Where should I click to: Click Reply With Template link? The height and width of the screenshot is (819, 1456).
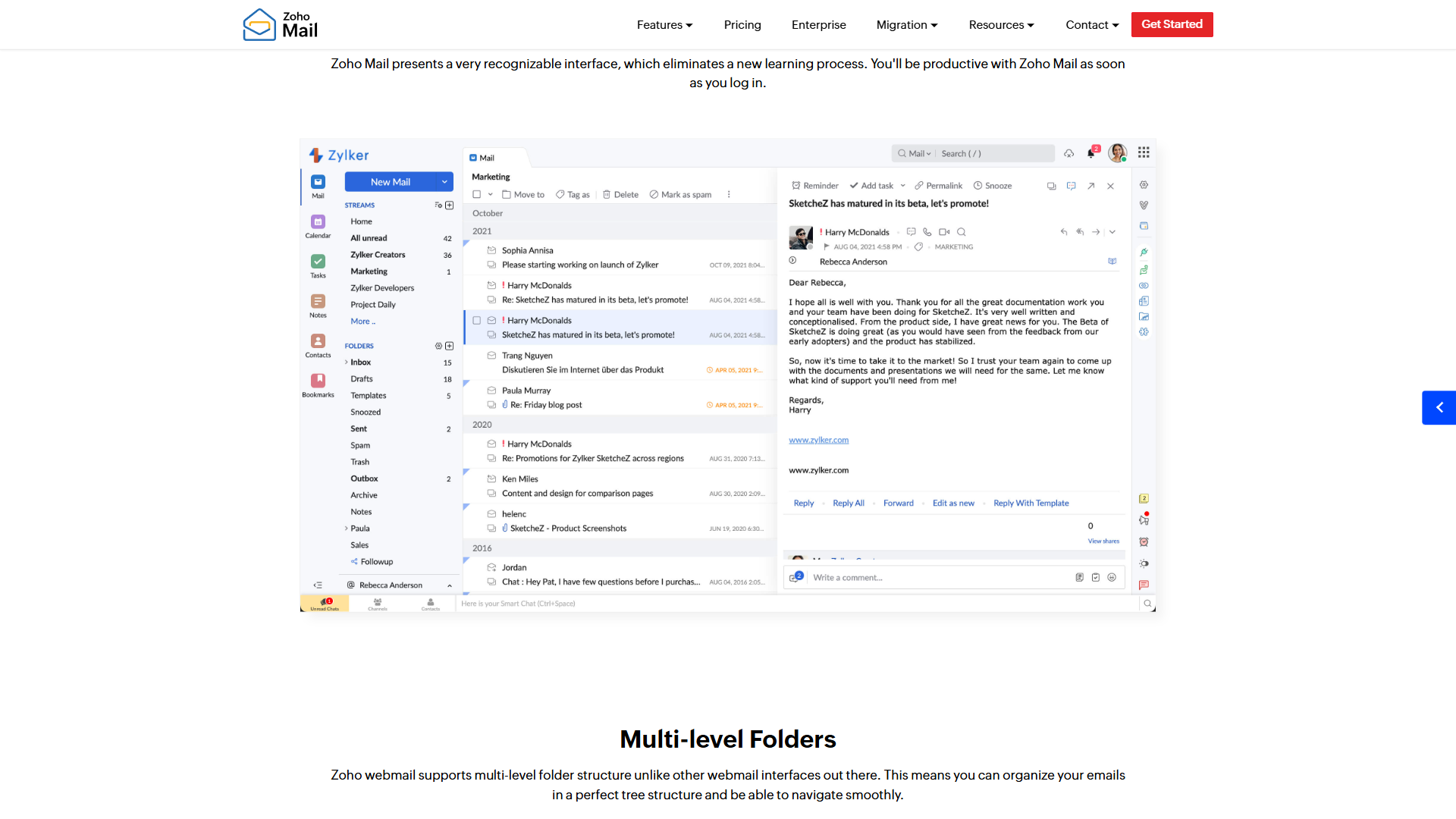[1031, 503]
